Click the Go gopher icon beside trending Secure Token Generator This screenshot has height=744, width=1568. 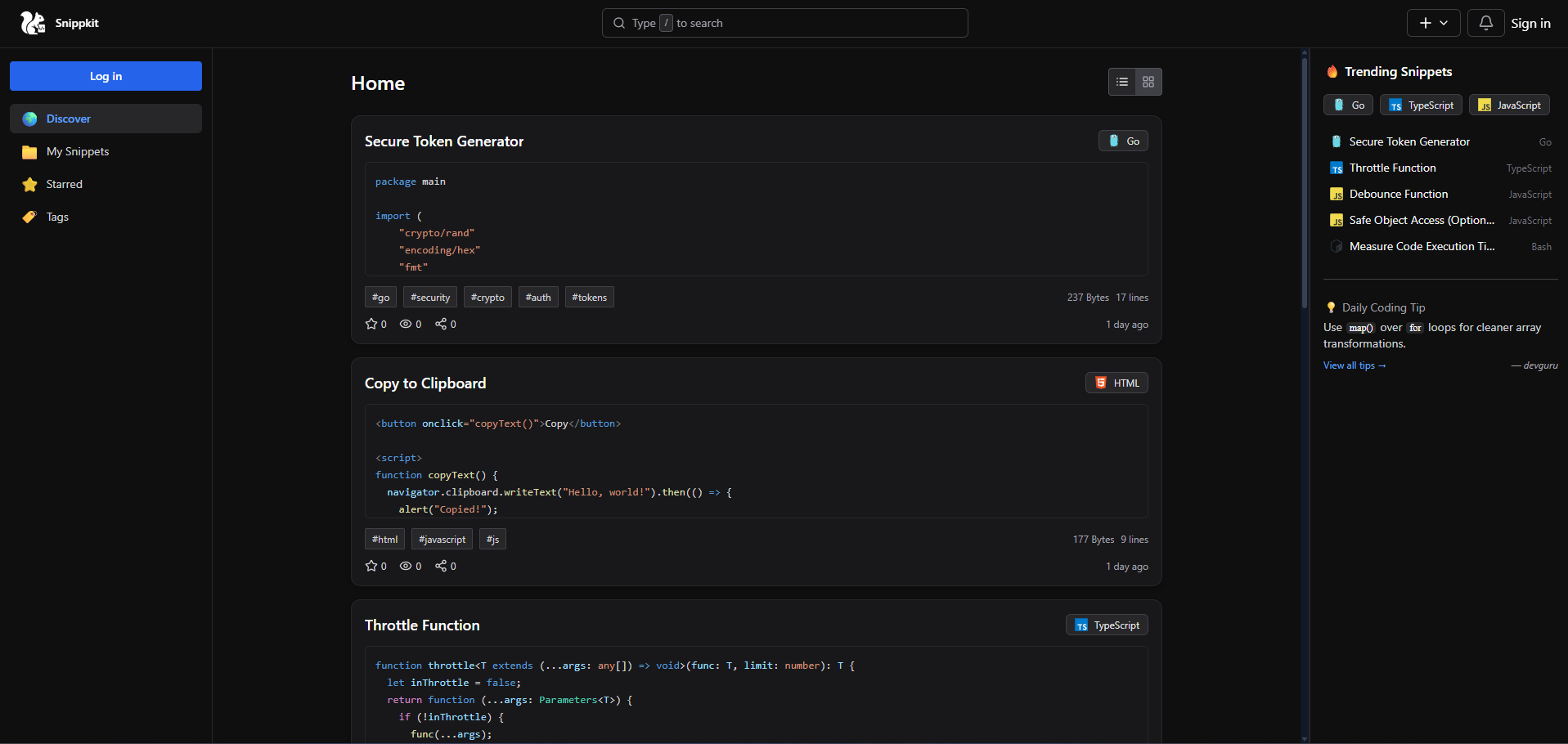click(1337, 141)
